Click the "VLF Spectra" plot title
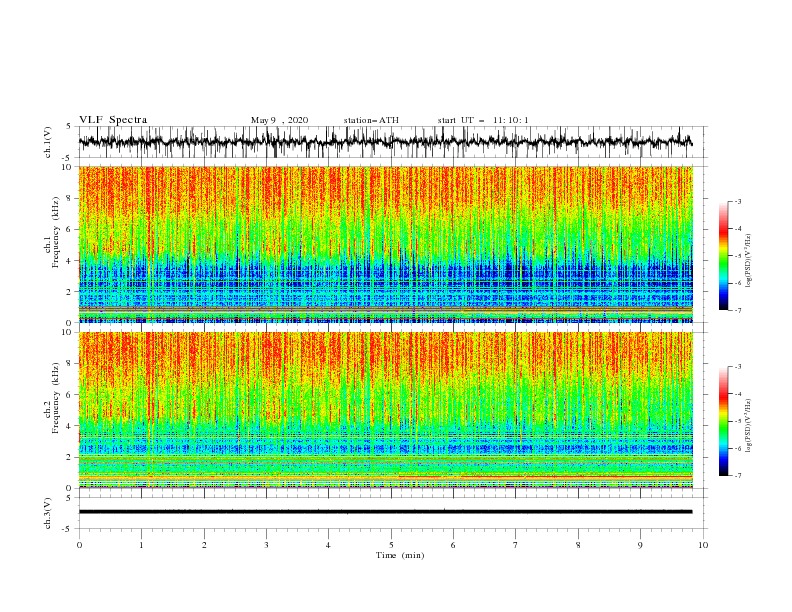Screen dimensions: 792x612 pos(113,120)
